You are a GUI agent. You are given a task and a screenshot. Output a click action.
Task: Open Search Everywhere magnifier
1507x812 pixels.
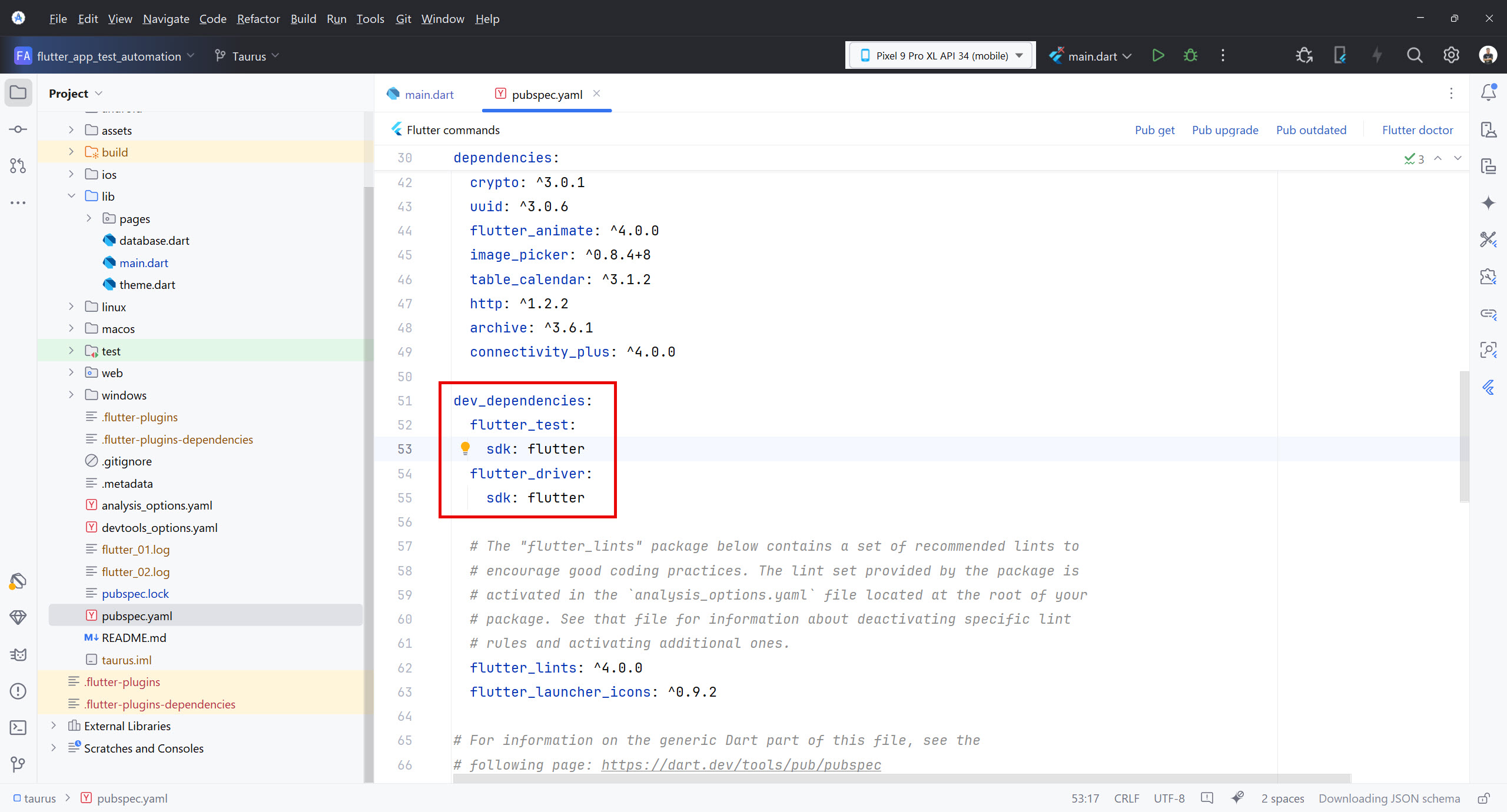(1415, 55)
